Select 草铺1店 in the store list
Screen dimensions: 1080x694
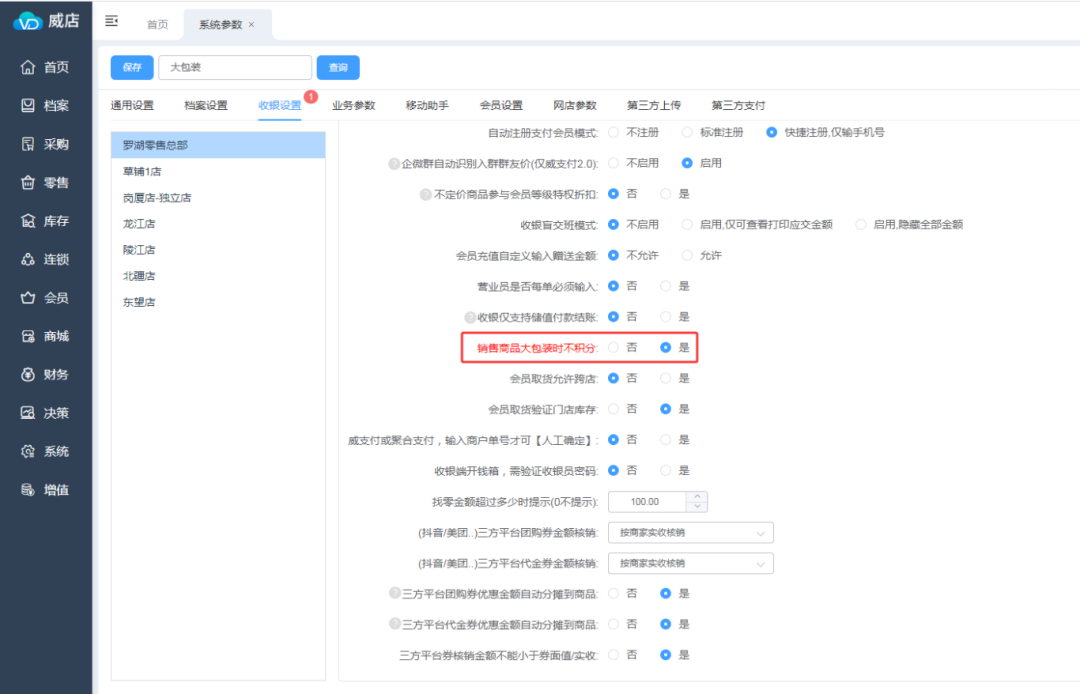pos(141,171)
